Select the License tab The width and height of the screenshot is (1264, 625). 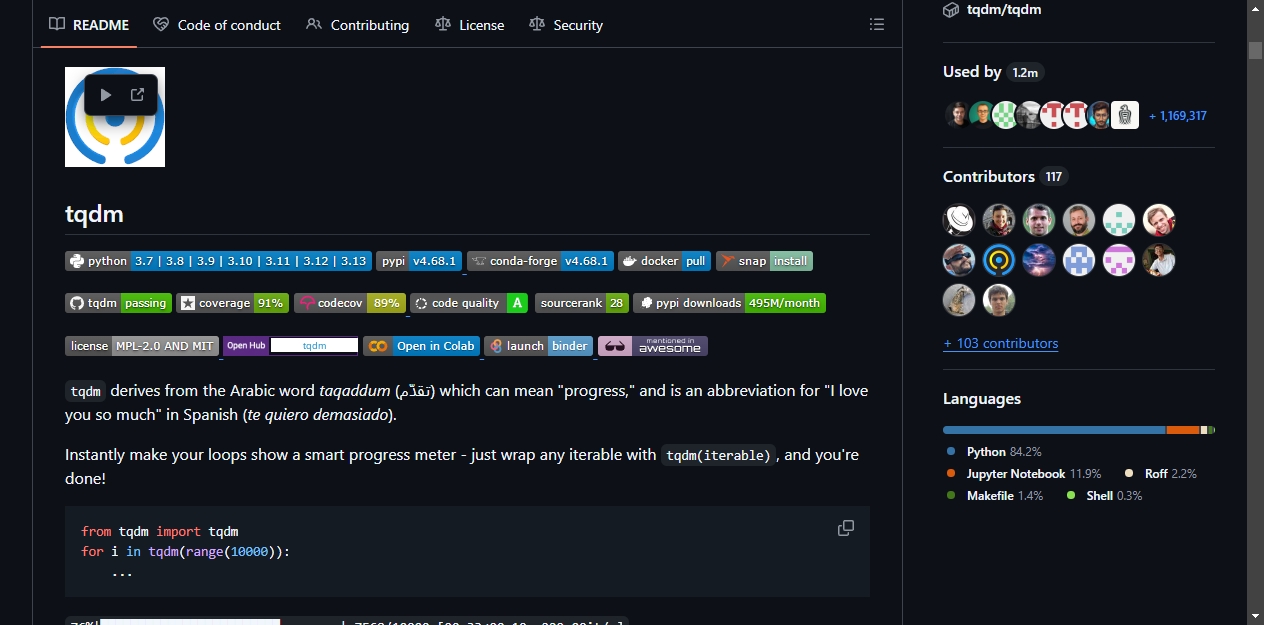point(470,25)
